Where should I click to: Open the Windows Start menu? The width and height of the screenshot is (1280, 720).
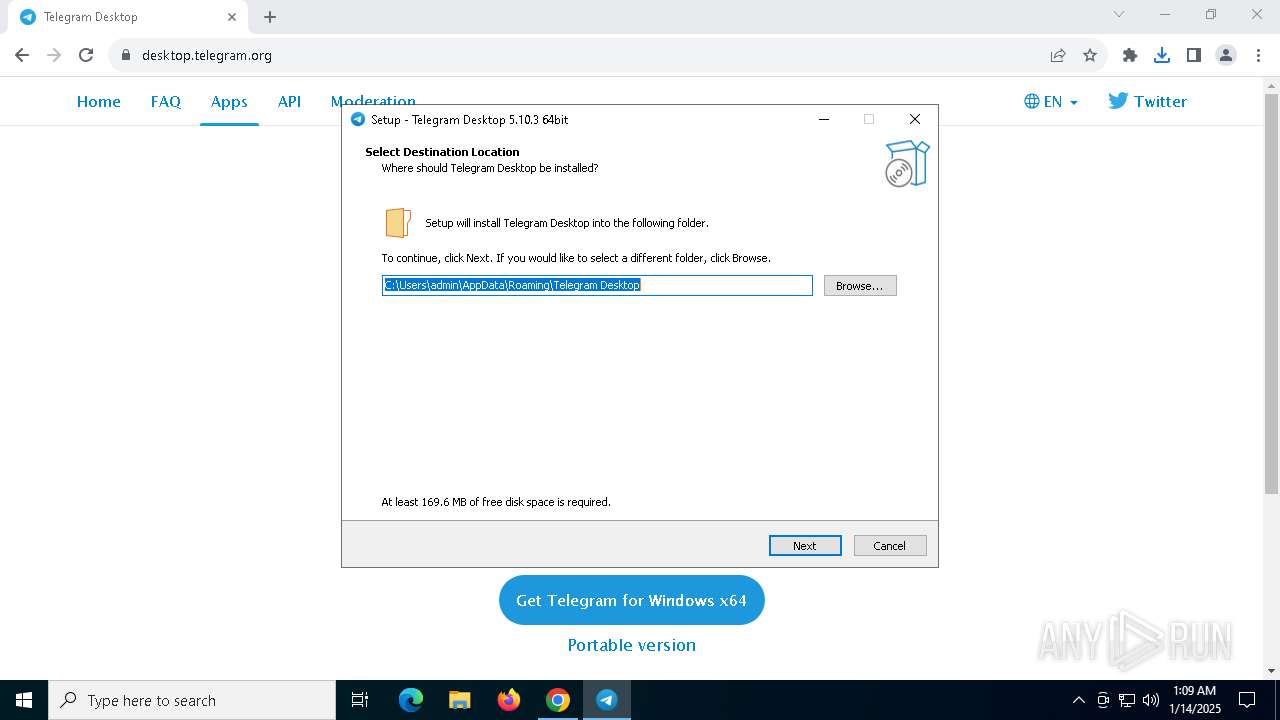[24, 700]
